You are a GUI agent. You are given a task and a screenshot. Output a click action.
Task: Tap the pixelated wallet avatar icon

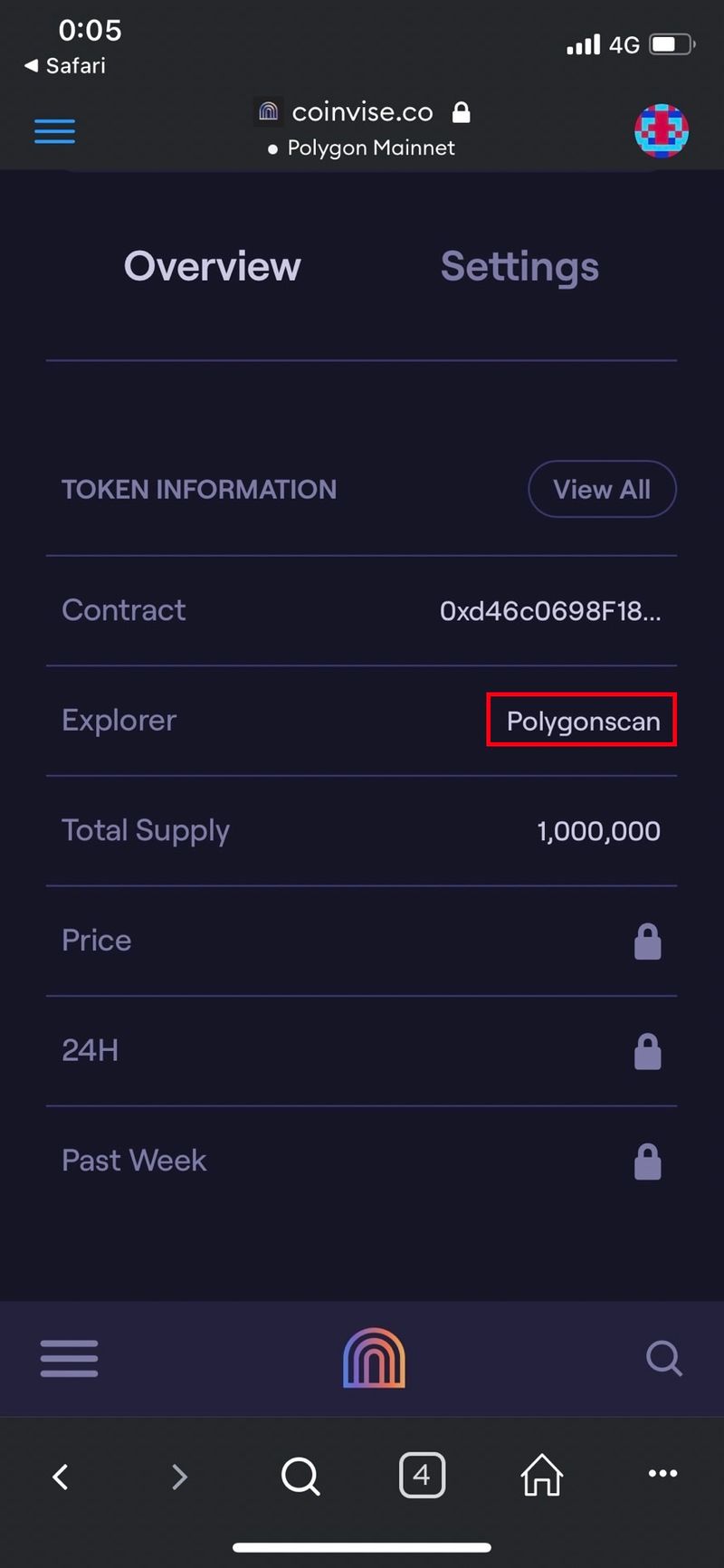[662, 131]
